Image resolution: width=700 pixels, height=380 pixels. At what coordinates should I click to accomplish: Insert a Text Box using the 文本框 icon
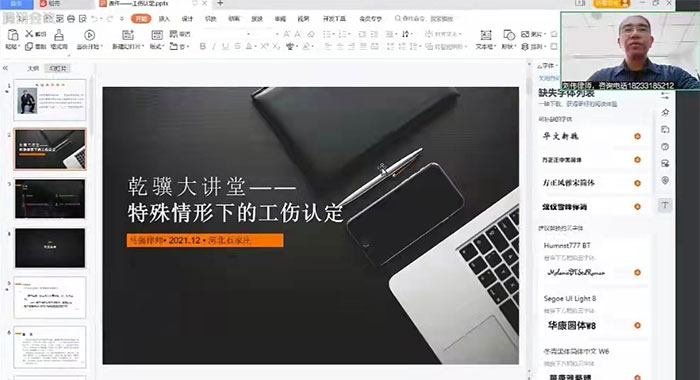tap(485, 35)
